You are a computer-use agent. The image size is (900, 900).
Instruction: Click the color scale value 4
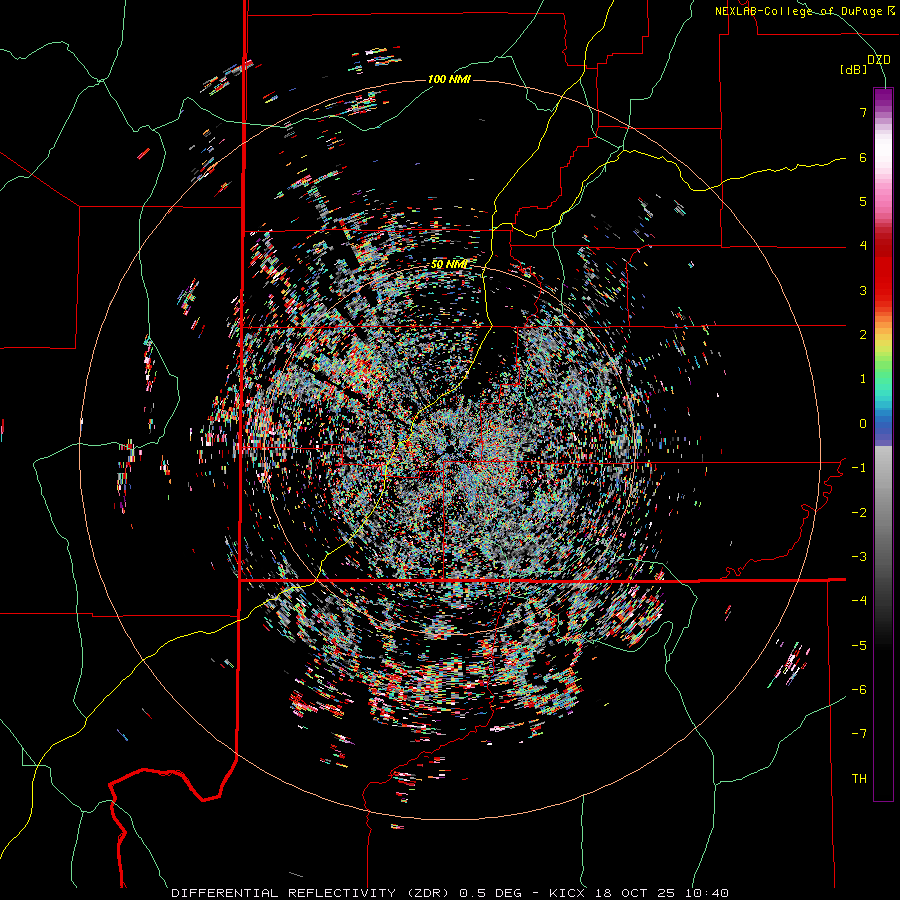(x=863, y=246)
